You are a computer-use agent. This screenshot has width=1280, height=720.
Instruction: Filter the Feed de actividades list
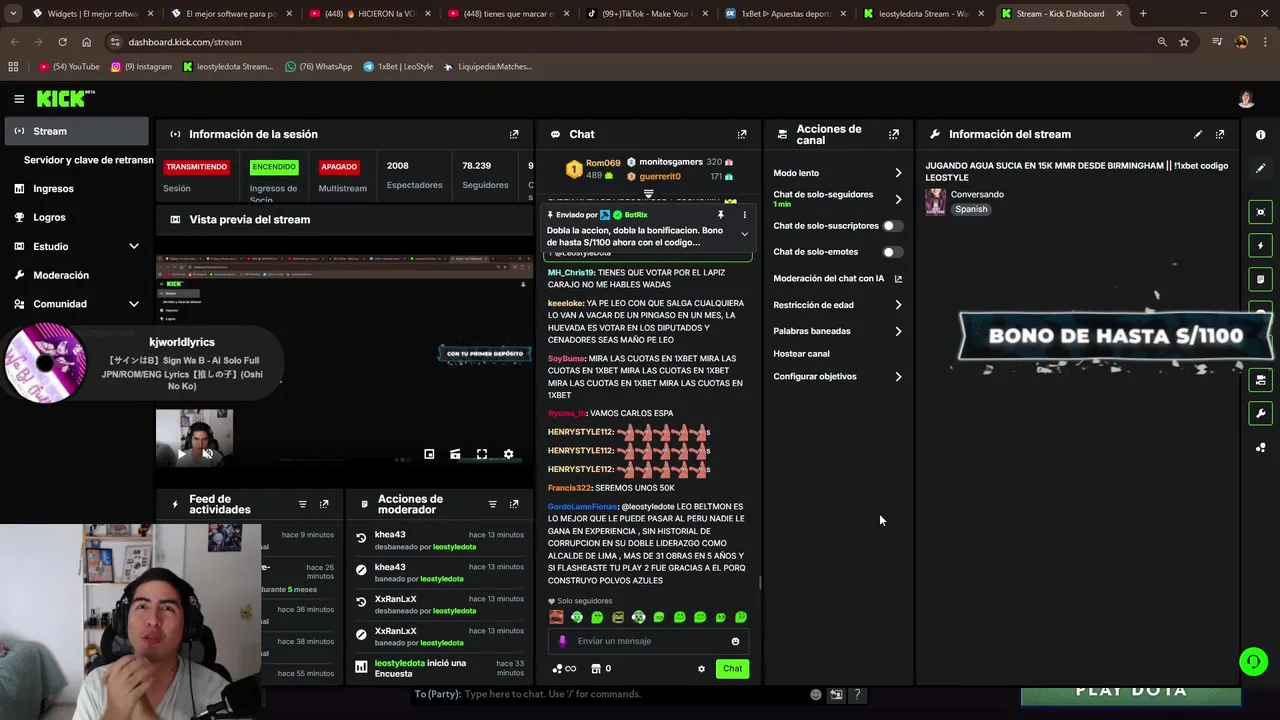click(302, 504)
